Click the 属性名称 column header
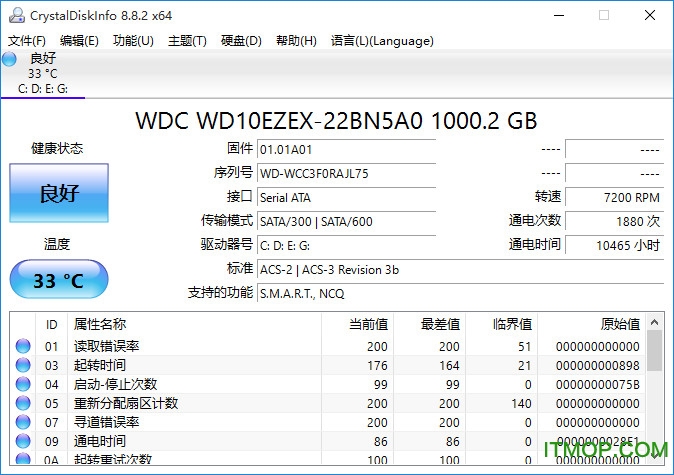Screen dimensions: 674x475 [x=194, y=325]
